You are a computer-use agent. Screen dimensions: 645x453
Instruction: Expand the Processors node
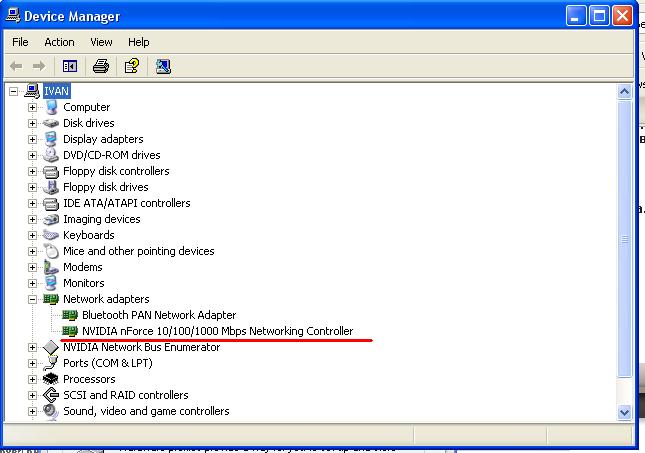(x=32, y=379)
